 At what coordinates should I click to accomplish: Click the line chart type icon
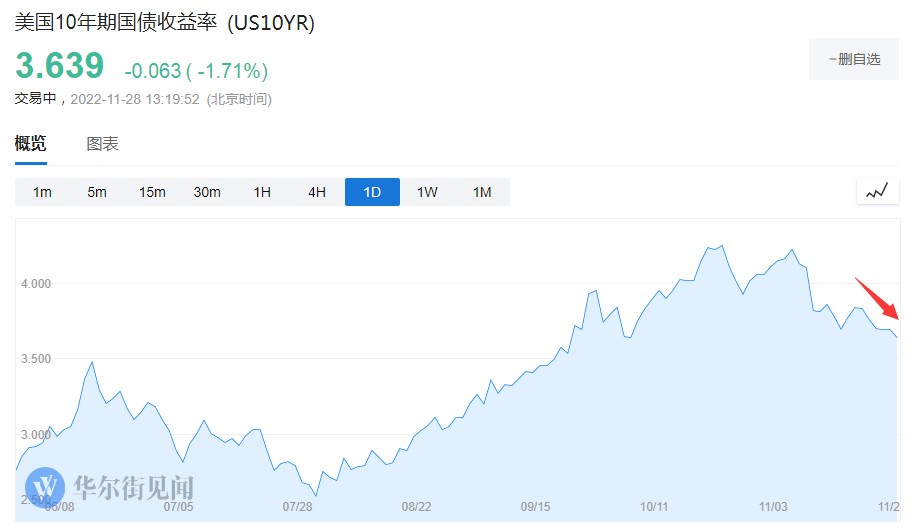878,191
